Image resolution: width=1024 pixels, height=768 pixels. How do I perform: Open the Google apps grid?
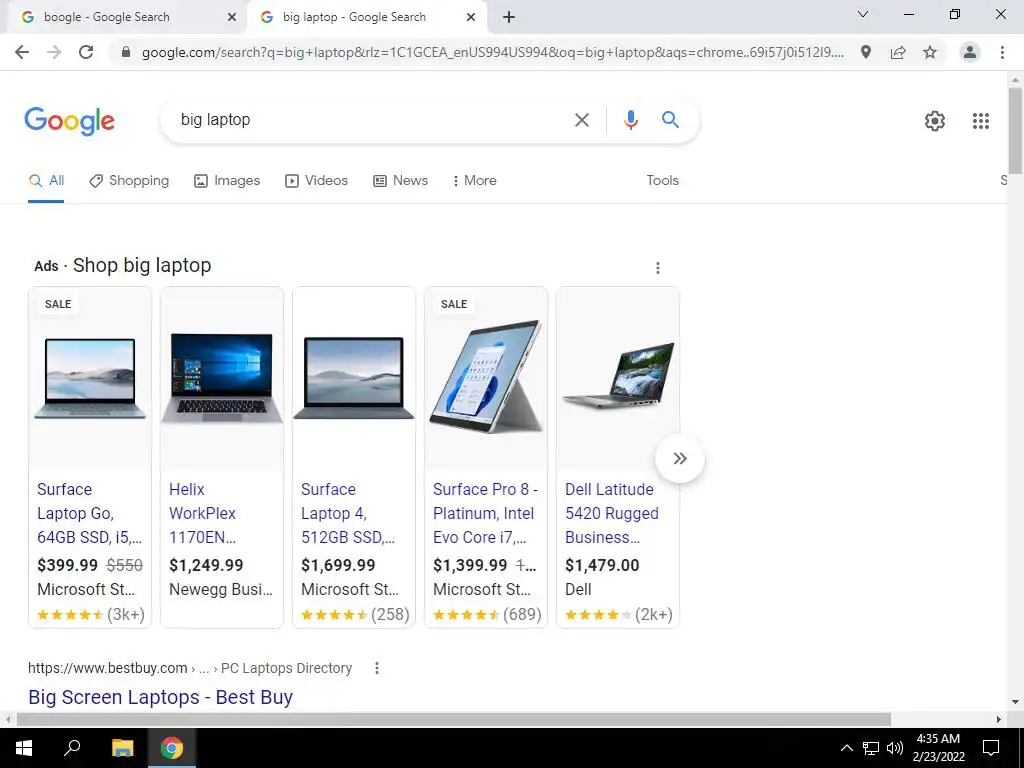click(980, 121)
